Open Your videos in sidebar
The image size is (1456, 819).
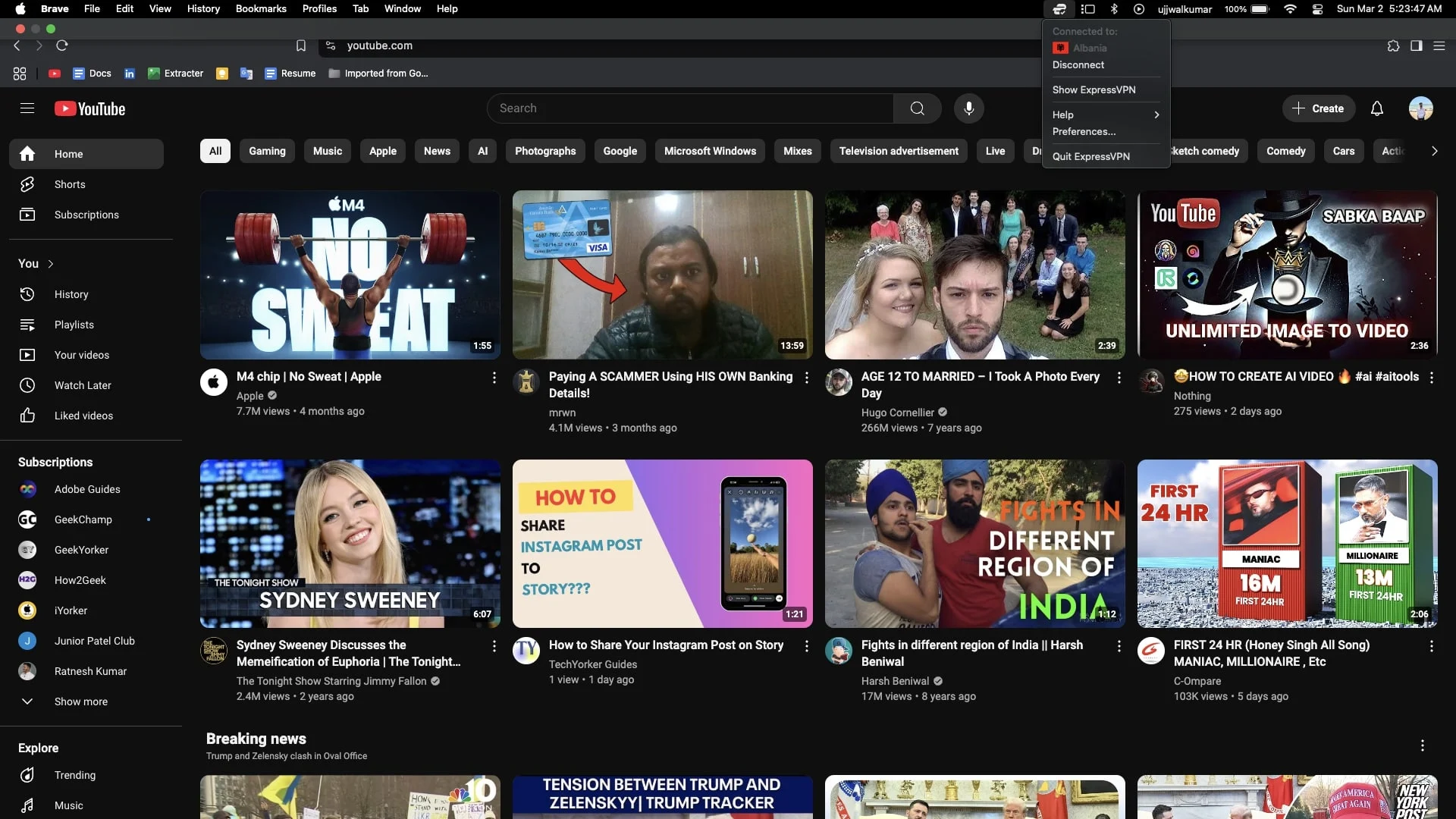(86, 355)
